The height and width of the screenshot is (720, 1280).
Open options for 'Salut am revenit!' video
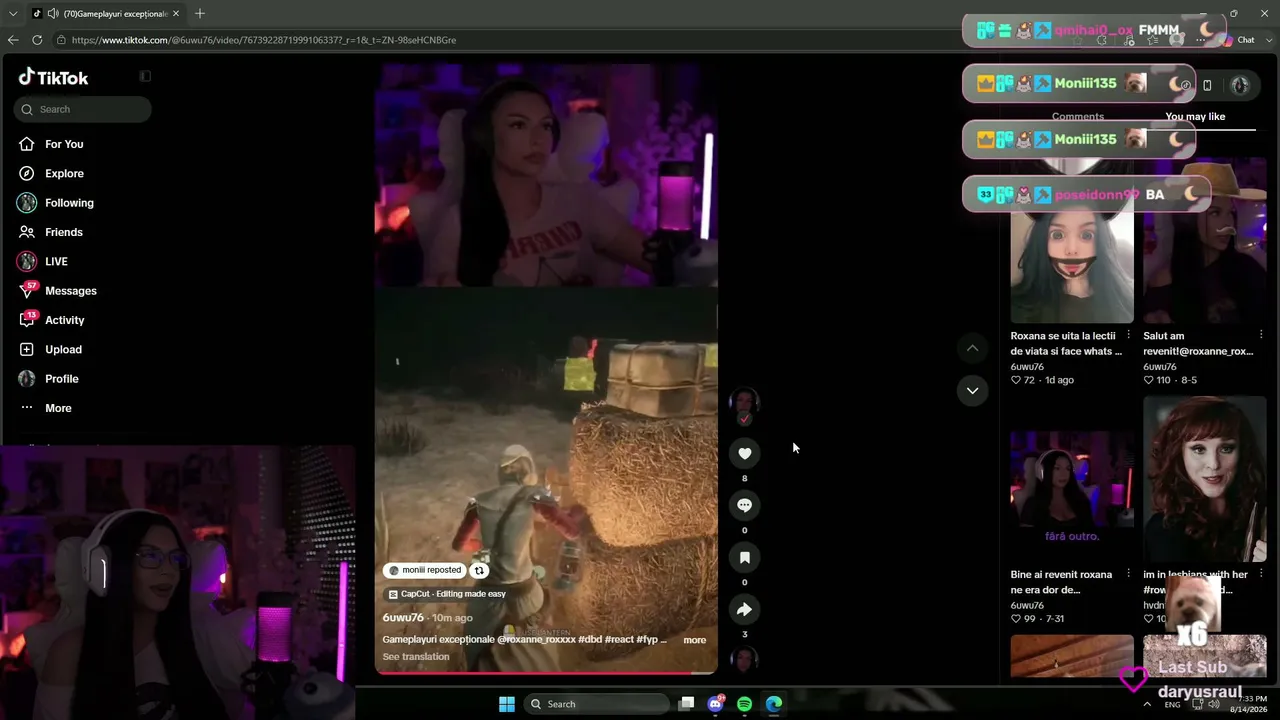(x=1261, y=335)
